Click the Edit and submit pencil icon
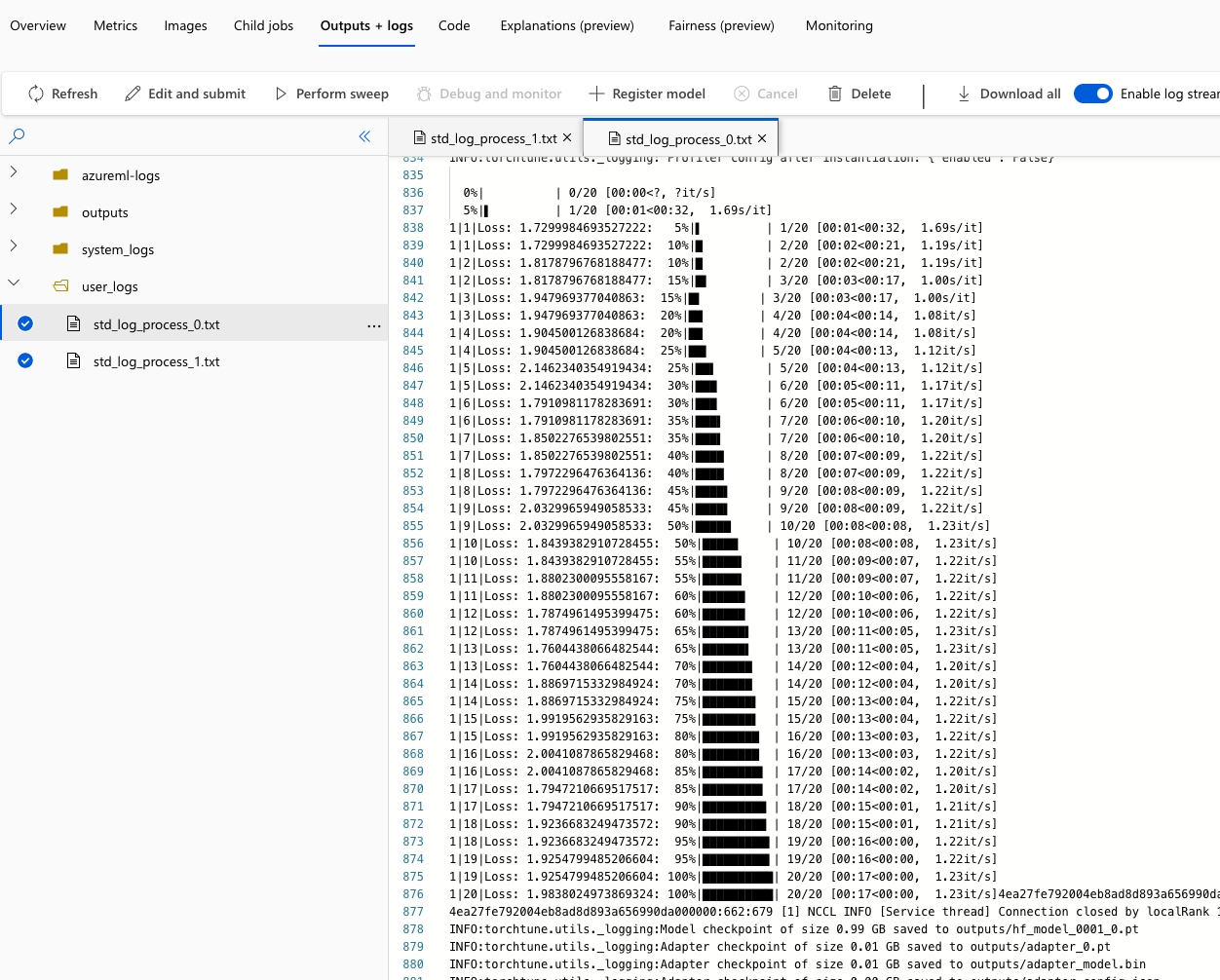 pos(133,94)
